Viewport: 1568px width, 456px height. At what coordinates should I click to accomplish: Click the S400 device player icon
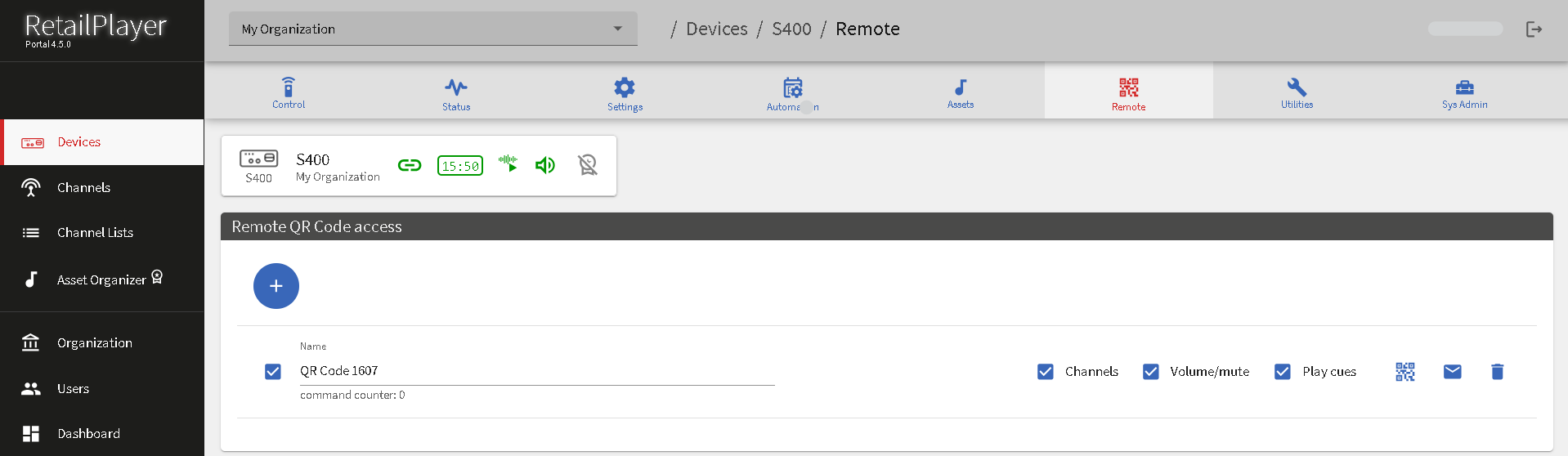pos(258,159)
